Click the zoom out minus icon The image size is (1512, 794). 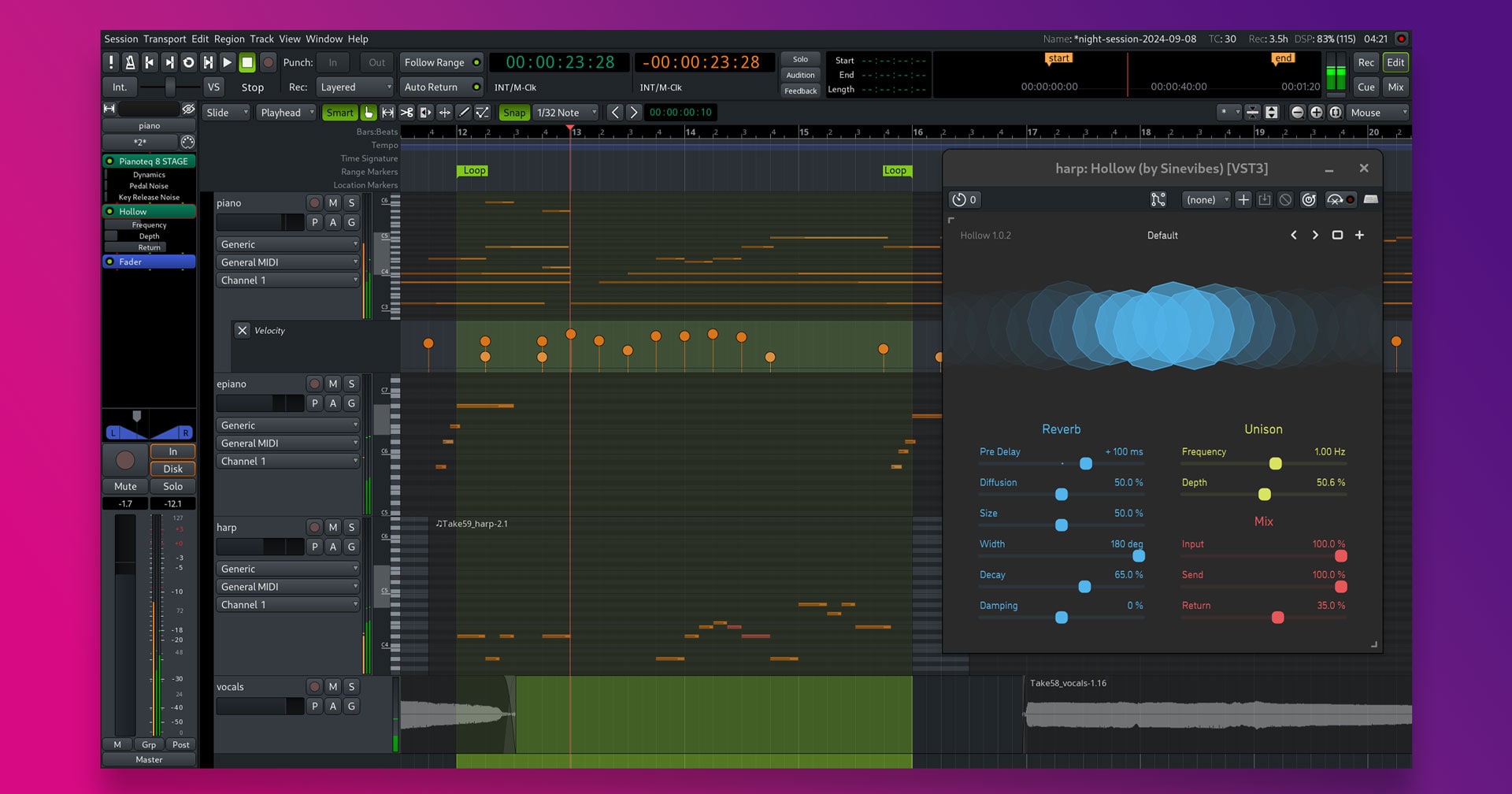point(1297,113)
